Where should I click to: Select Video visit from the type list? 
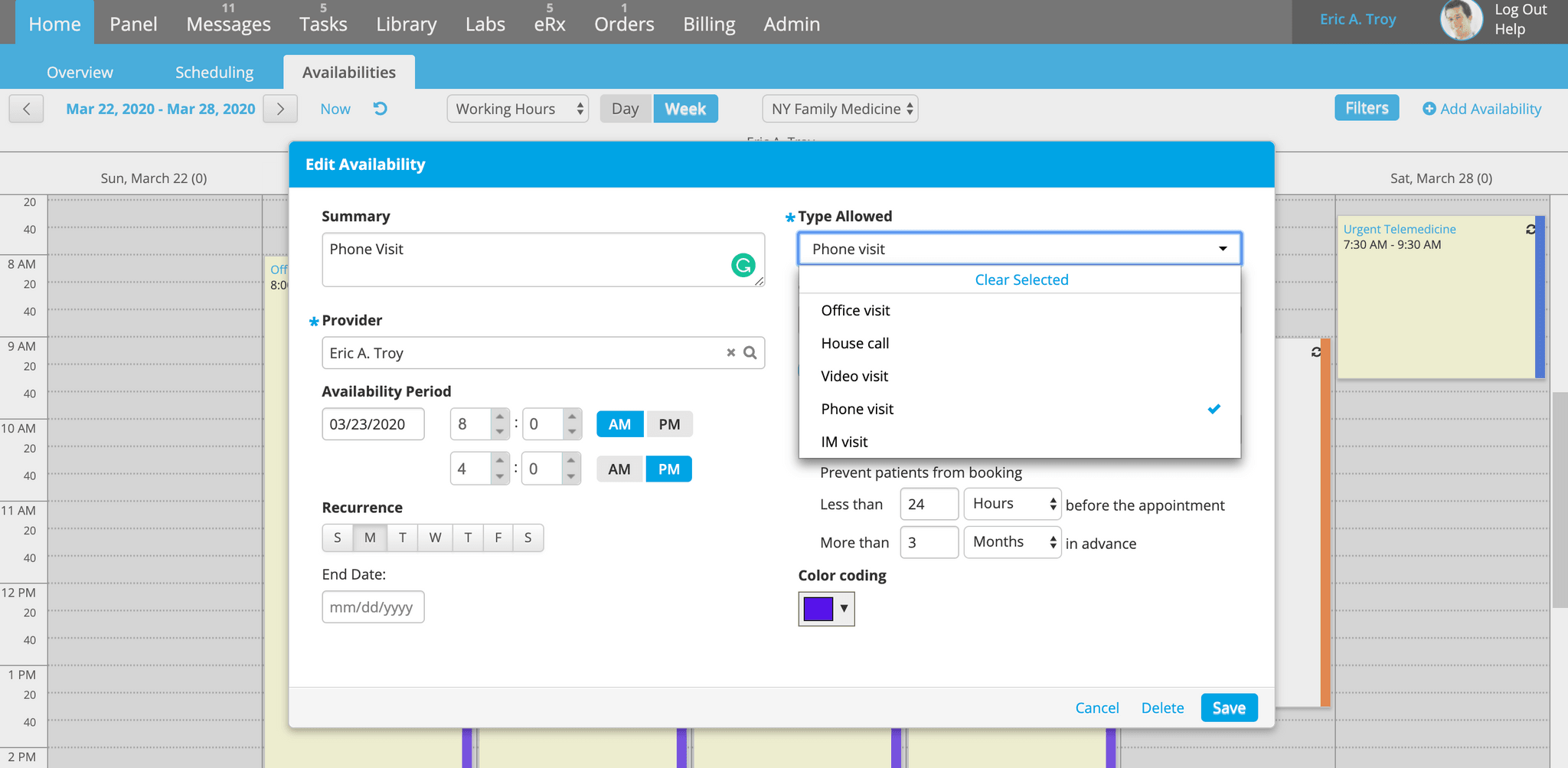(854, 376)
